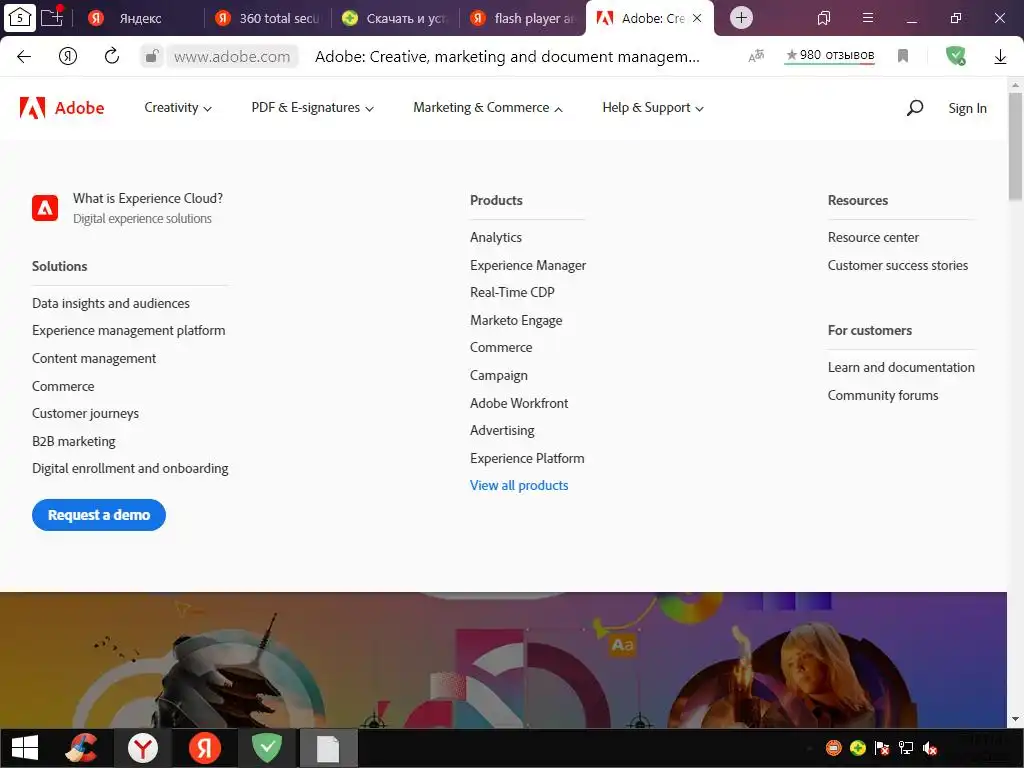Open What is Experience Cloud link
The height and width of the screenshot is (768, 1024).
148,199
